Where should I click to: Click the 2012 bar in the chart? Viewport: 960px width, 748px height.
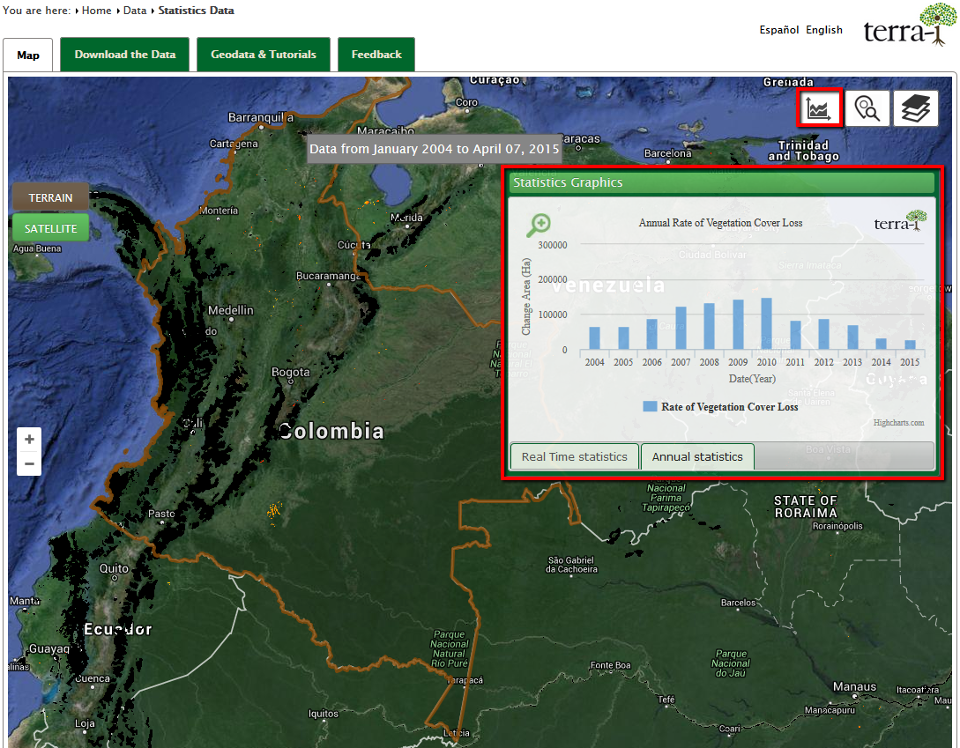824,334
